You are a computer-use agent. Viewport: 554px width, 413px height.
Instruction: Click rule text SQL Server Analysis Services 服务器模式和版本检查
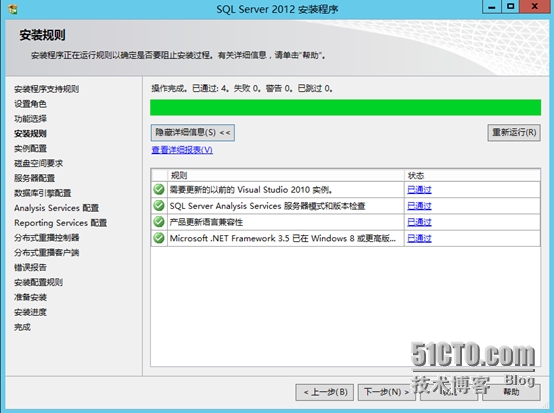[267, 206]
